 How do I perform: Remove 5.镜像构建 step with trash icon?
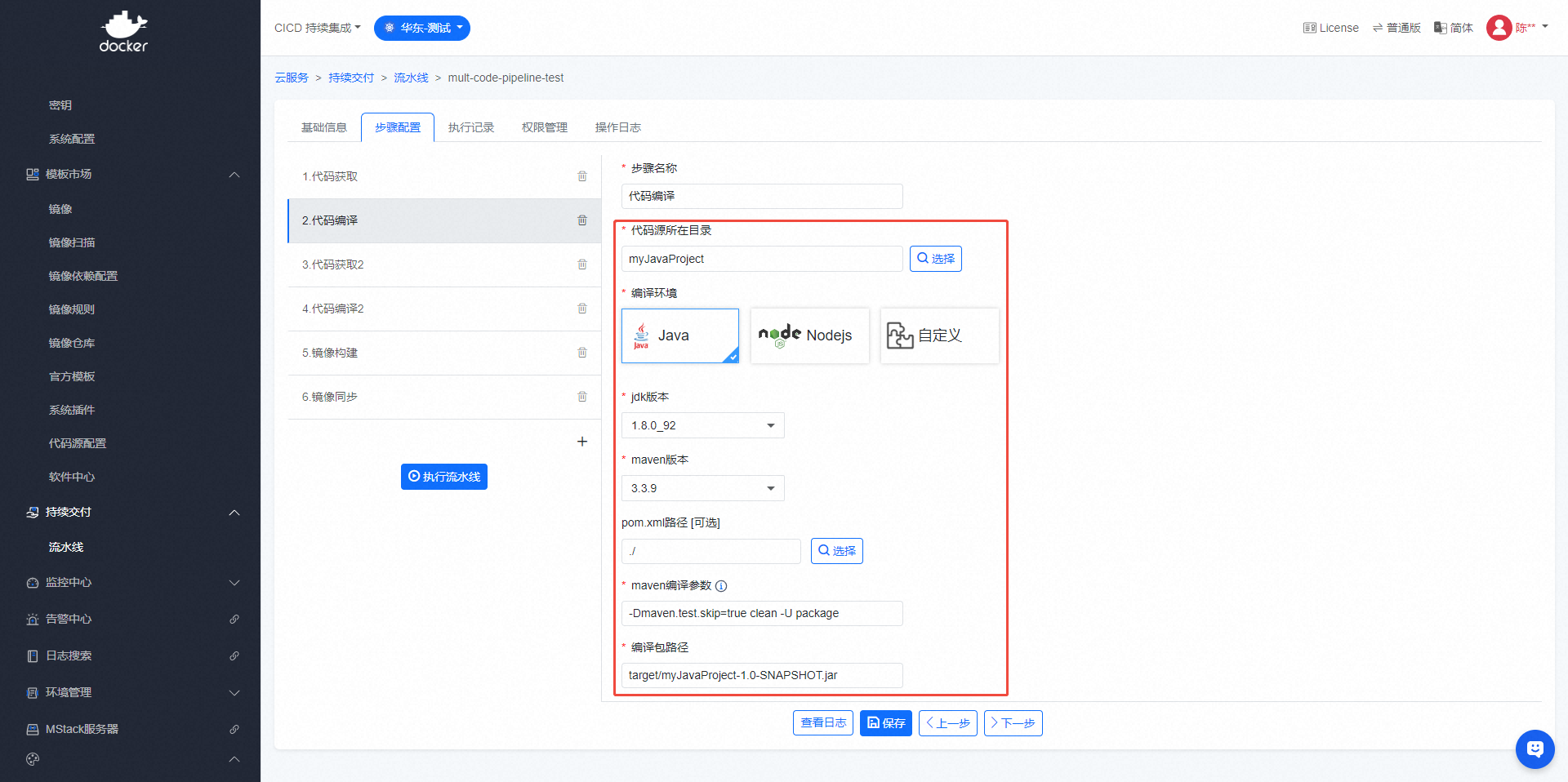[x=582, y=353]
